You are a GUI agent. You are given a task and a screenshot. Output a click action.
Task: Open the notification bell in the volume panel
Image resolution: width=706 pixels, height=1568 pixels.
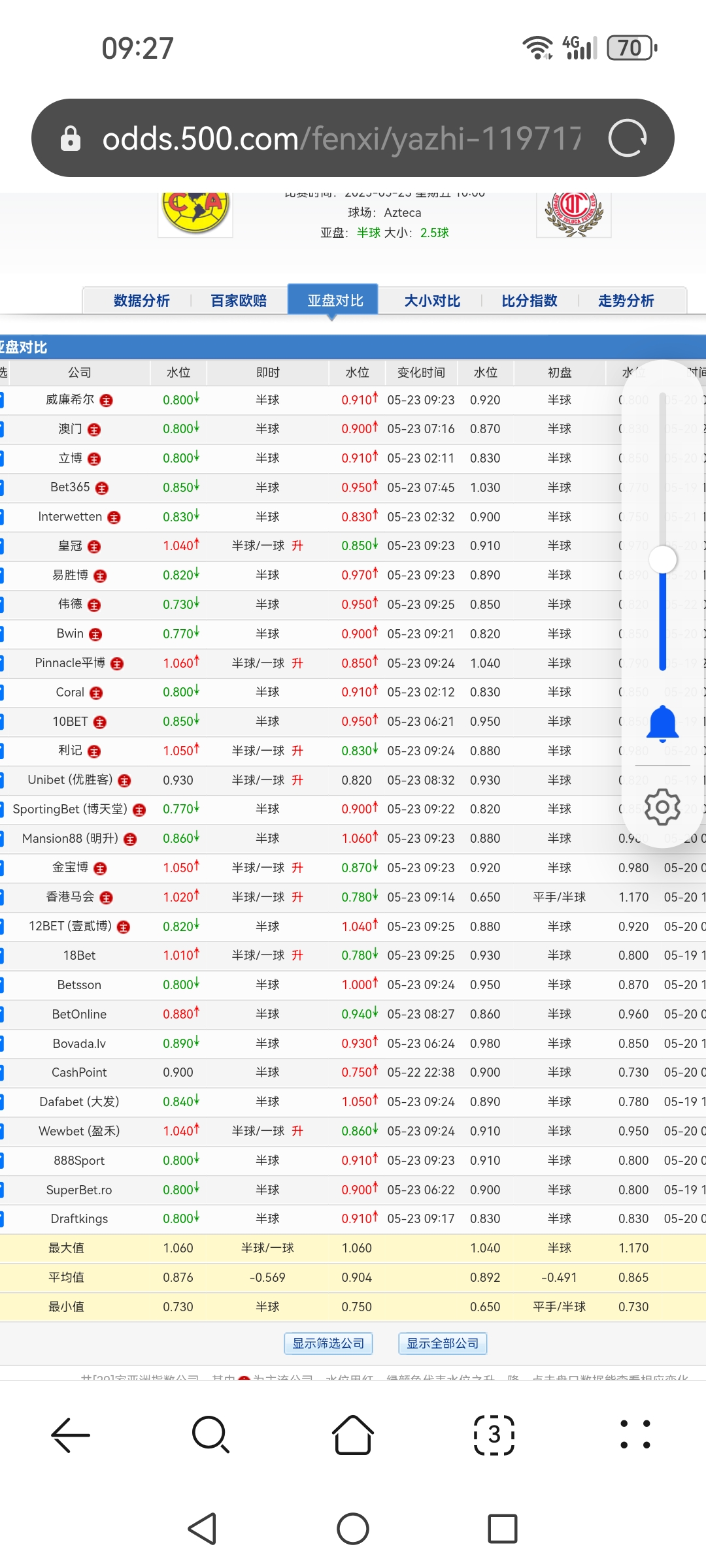(x=663, y=724)
